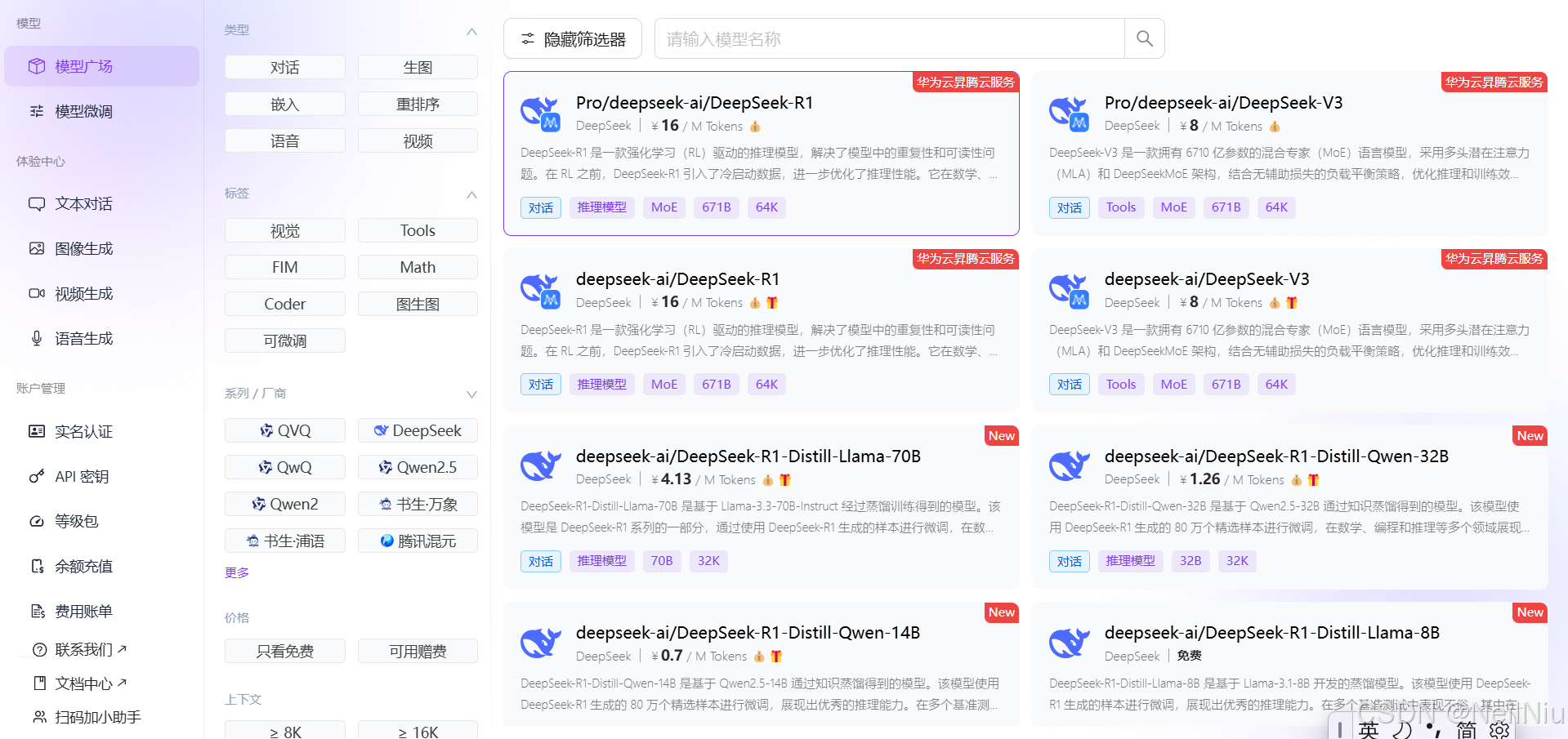Enable the 可用赠费 price filter
1568x739 pixels.
[418, 651]
